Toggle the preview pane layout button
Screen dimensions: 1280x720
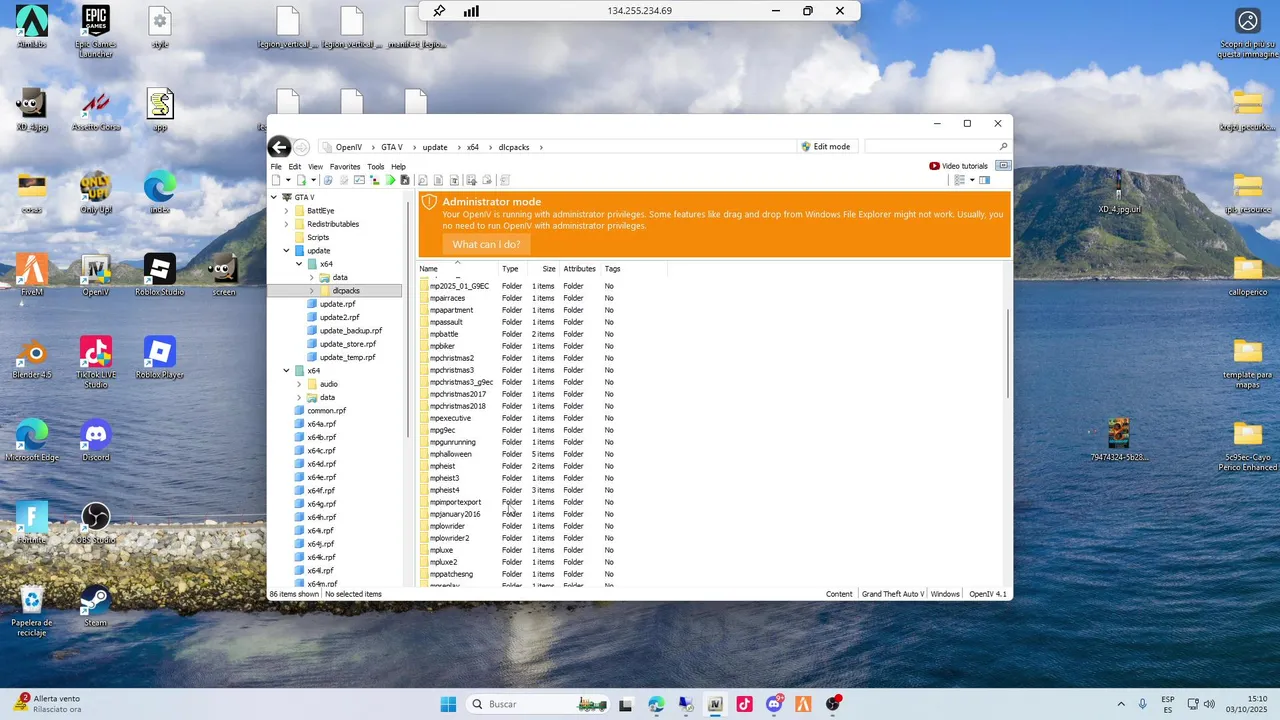pyautogui.click(x=984, y=180)
